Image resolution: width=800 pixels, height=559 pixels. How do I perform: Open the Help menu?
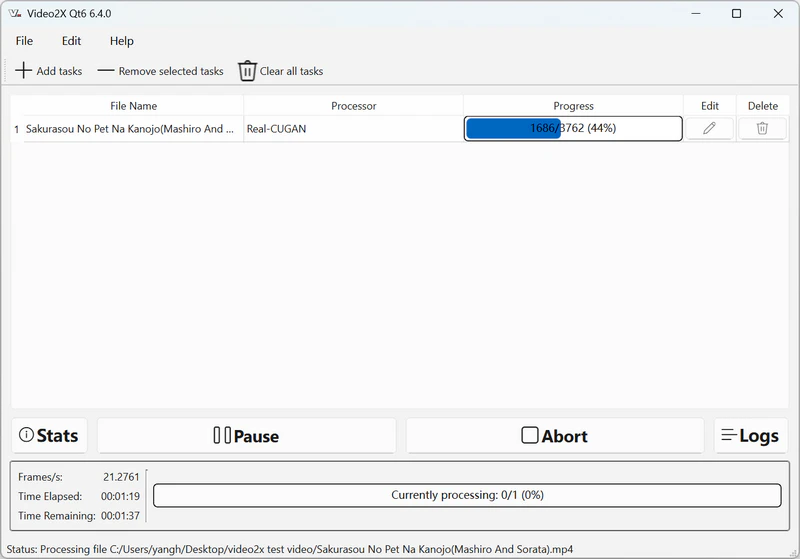coord(122,41)
